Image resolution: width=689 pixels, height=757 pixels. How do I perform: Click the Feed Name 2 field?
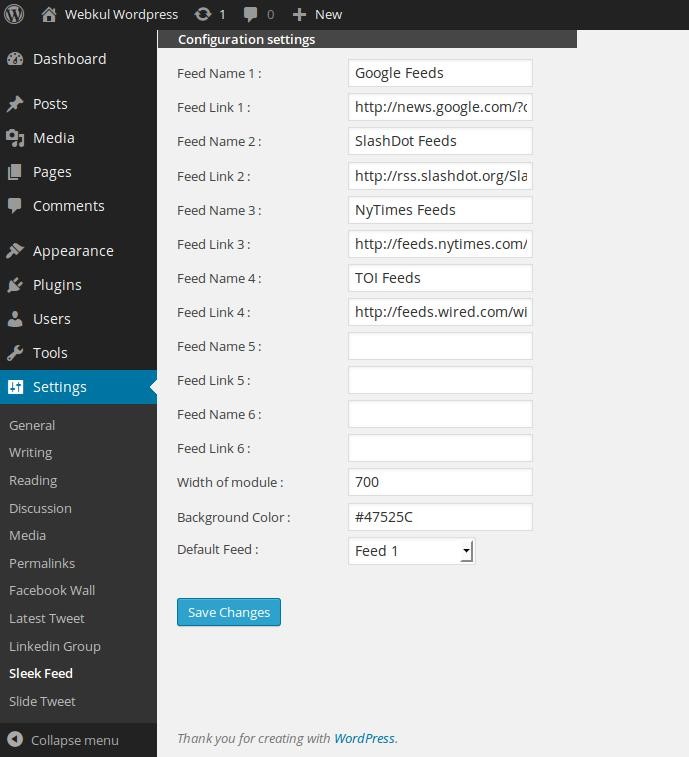440,141
